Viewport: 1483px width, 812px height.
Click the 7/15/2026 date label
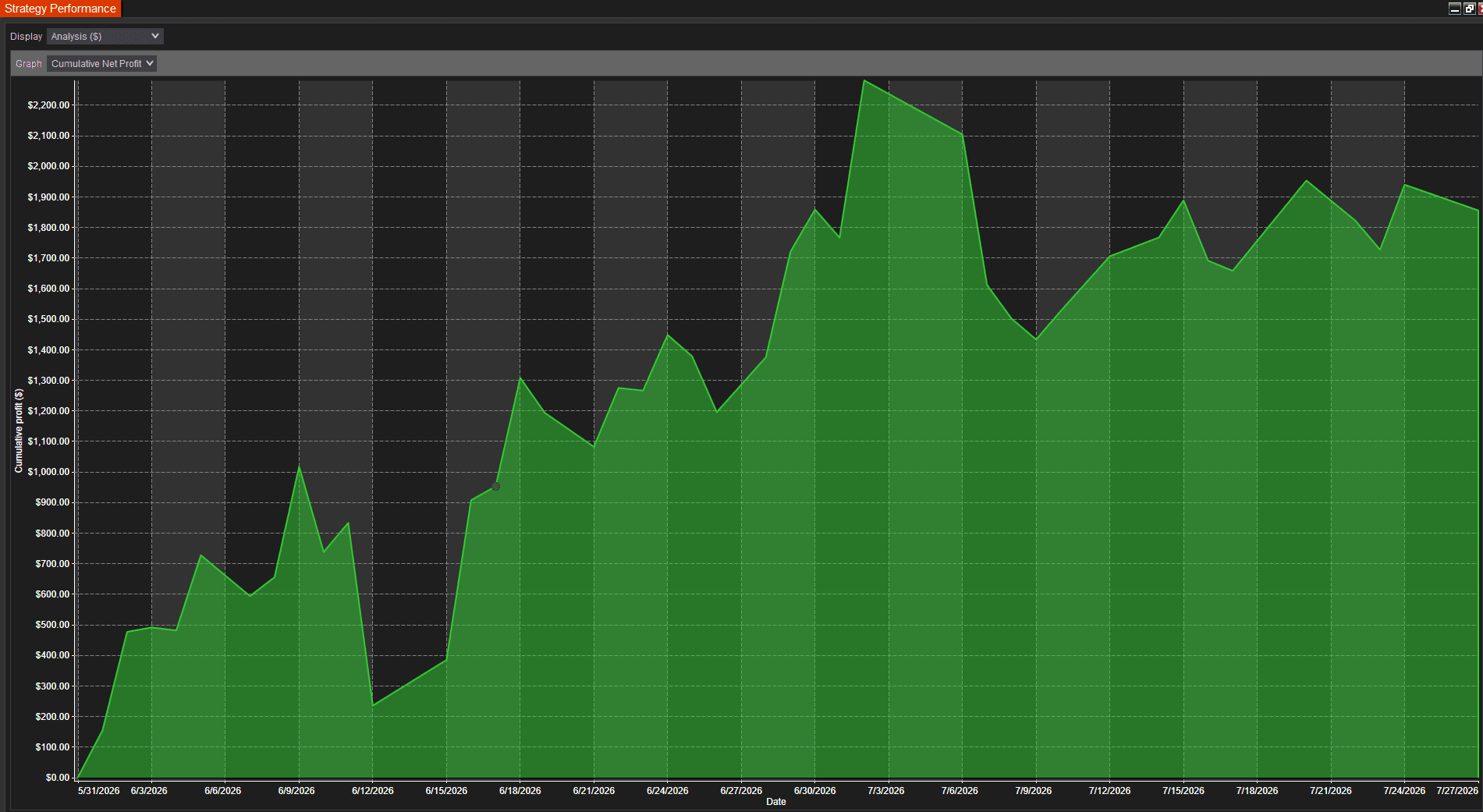1183,791
